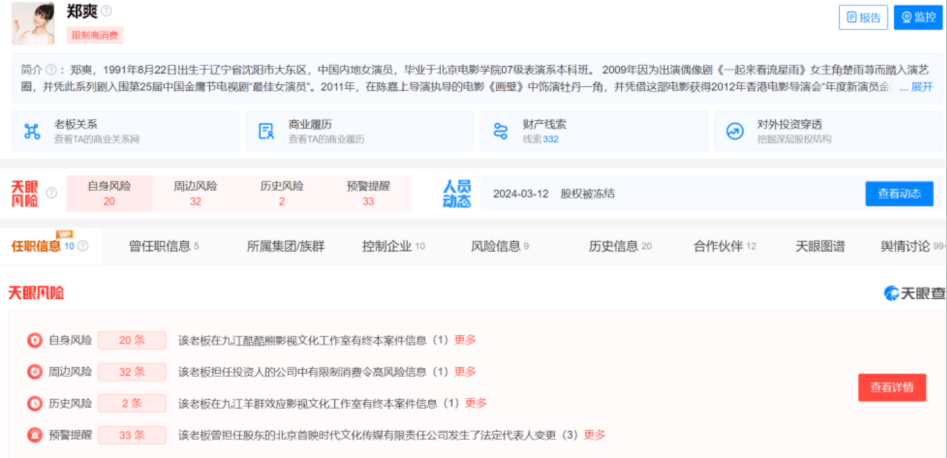Click help icon next to 郑爽 name
Image resolution: width=947 pixels, height=458 pixels.
pos(107,12)
